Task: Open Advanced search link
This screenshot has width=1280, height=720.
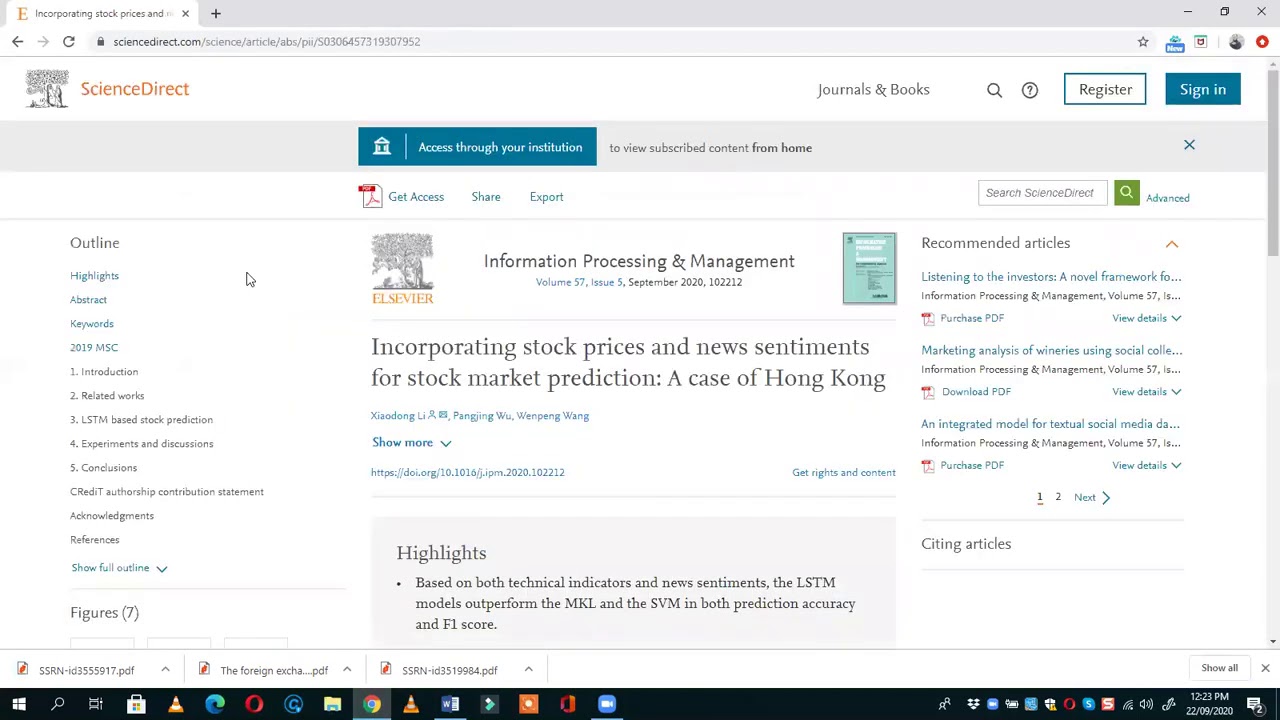Action: click(1167, 198)
